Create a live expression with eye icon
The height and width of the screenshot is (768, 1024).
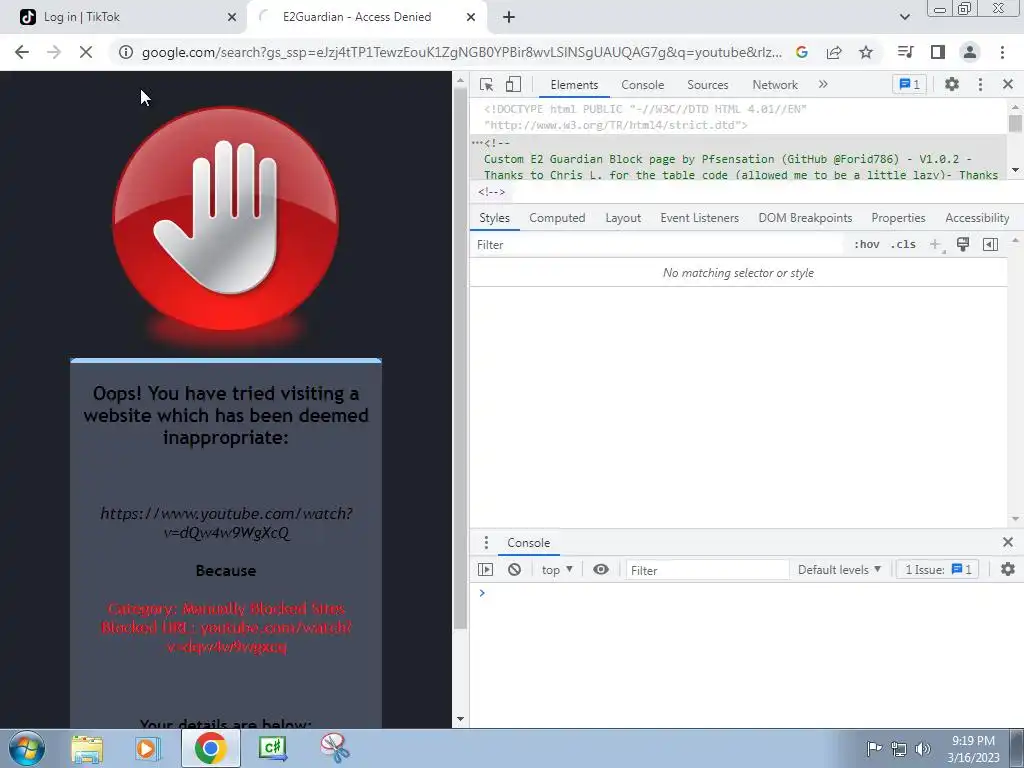601,569
